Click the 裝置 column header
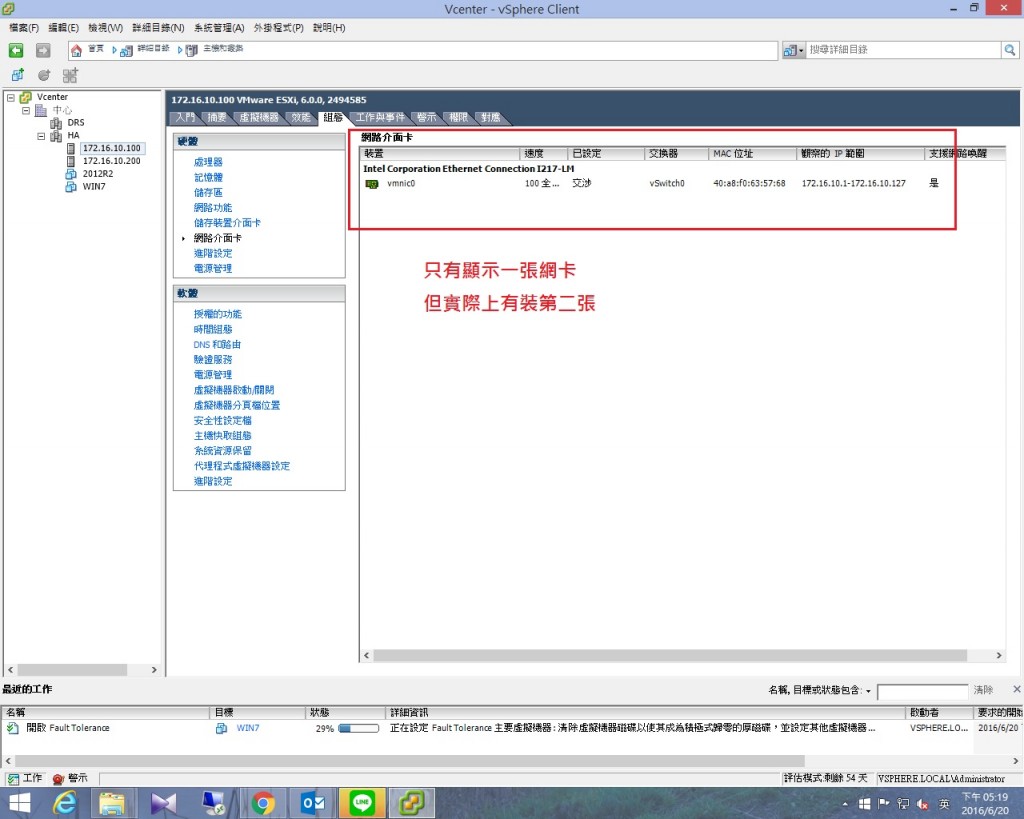 tap(440, 153)
